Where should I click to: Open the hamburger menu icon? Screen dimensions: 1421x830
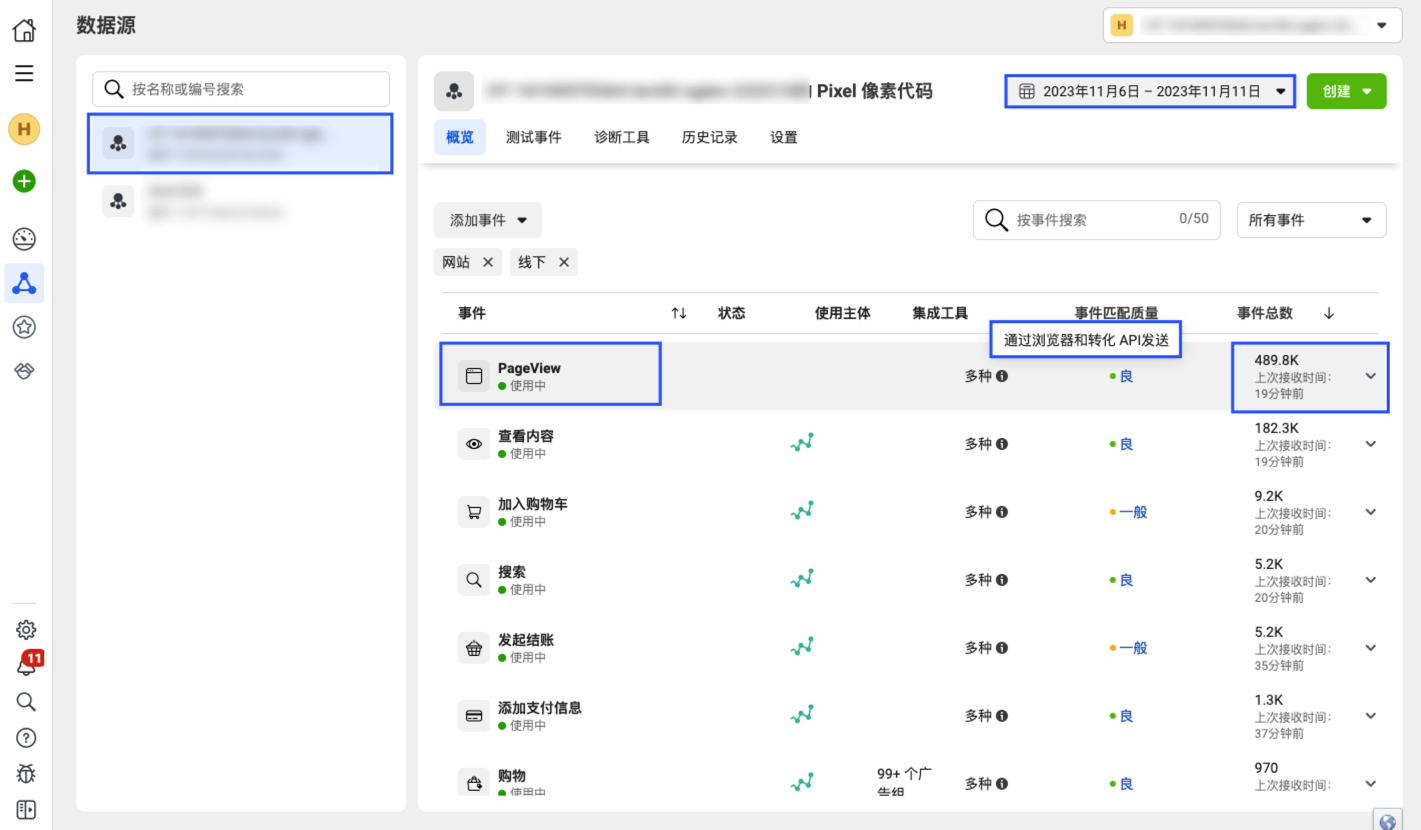click(24, 73)
